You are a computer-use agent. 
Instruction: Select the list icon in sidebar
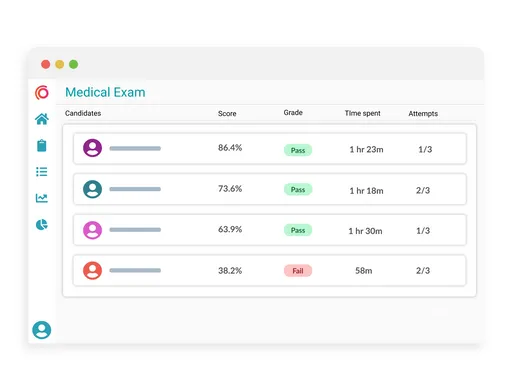(x=42, y=172)
